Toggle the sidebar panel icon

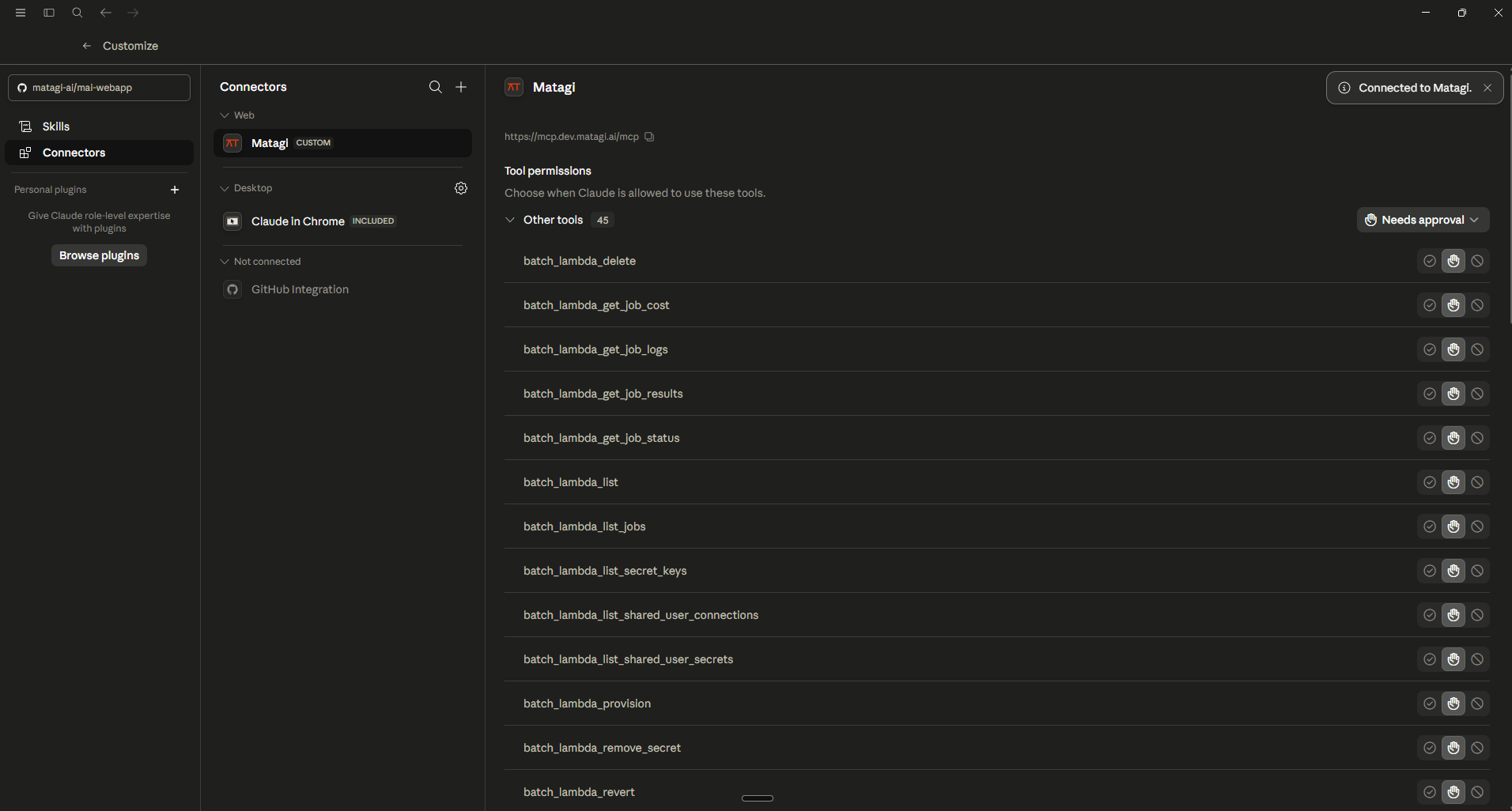pos(49,13)
